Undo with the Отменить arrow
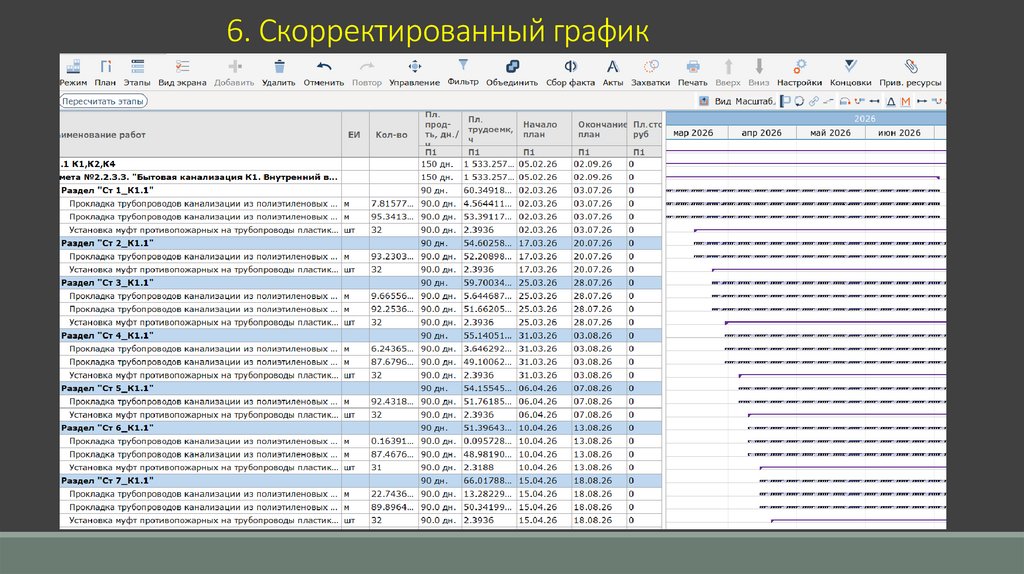This screenshot has height=574, width=1024. tap(324, 67)
